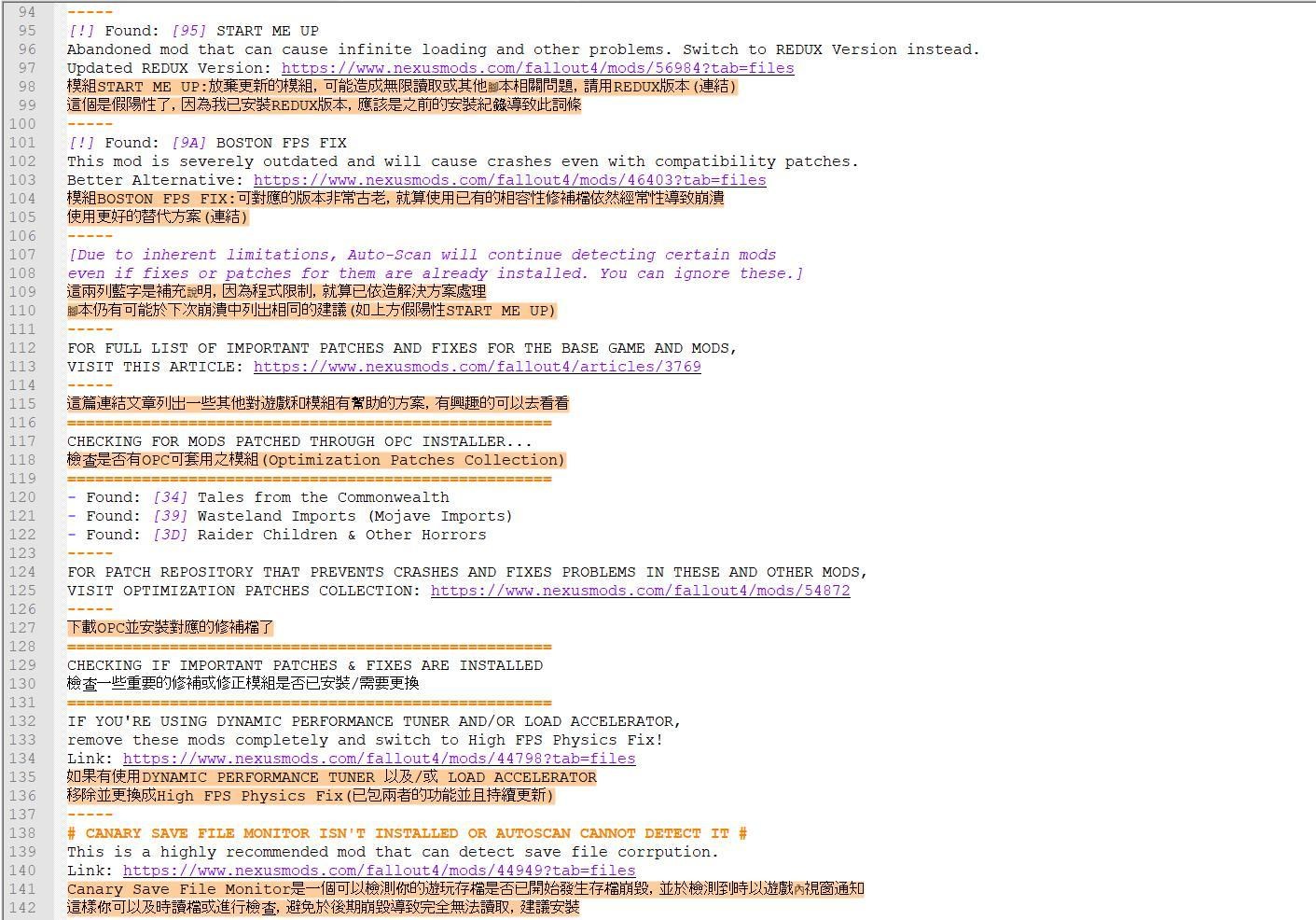The width and height of the screenshot is (1316, 920).
Task: Click orange heading "# CANARY SAVE FILE MONITOR ISN'T INSTALLED"
Action: pyautogui.click(x=407, y=833)
